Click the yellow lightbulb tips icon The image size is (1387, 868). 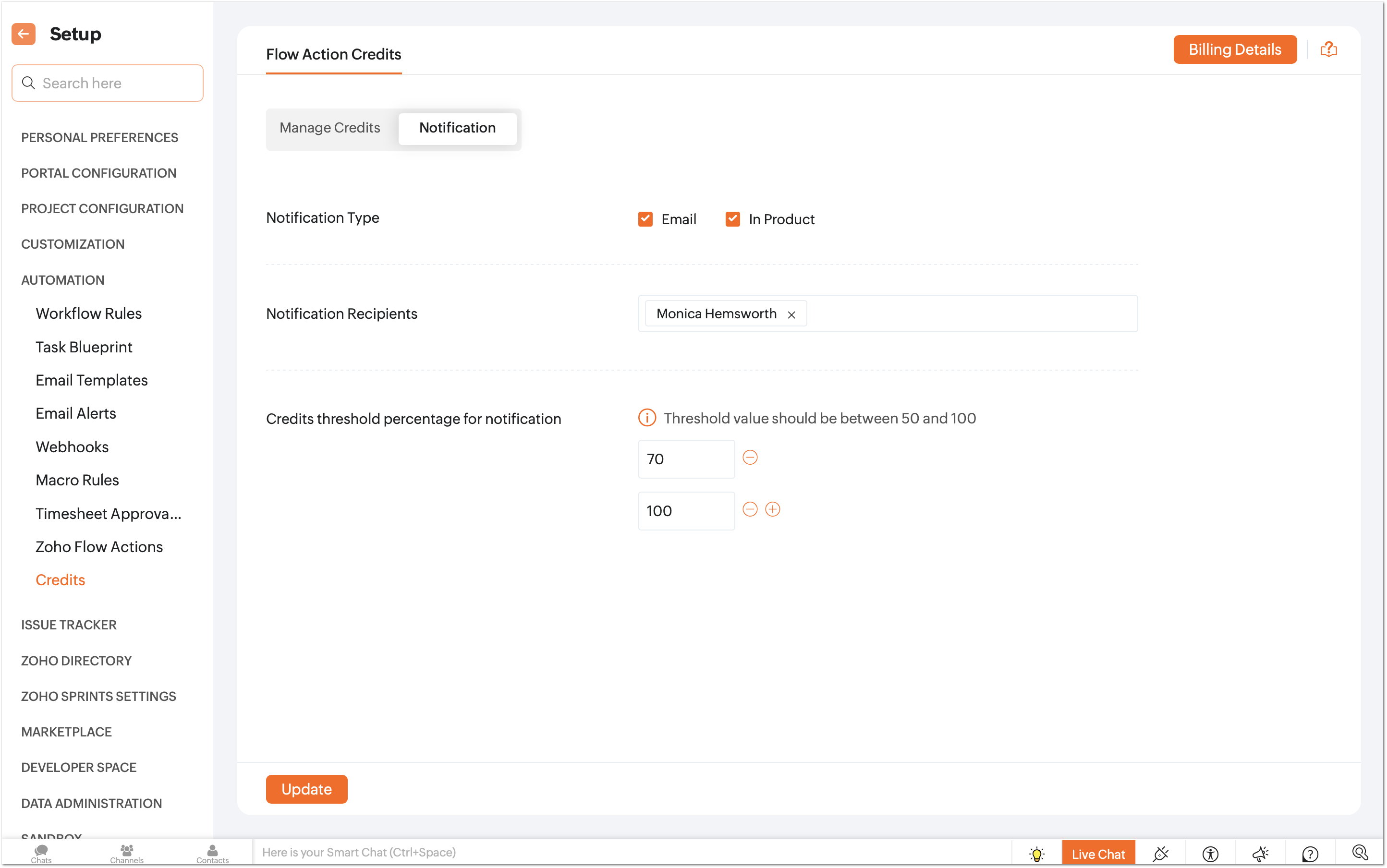coord(1037,854)
